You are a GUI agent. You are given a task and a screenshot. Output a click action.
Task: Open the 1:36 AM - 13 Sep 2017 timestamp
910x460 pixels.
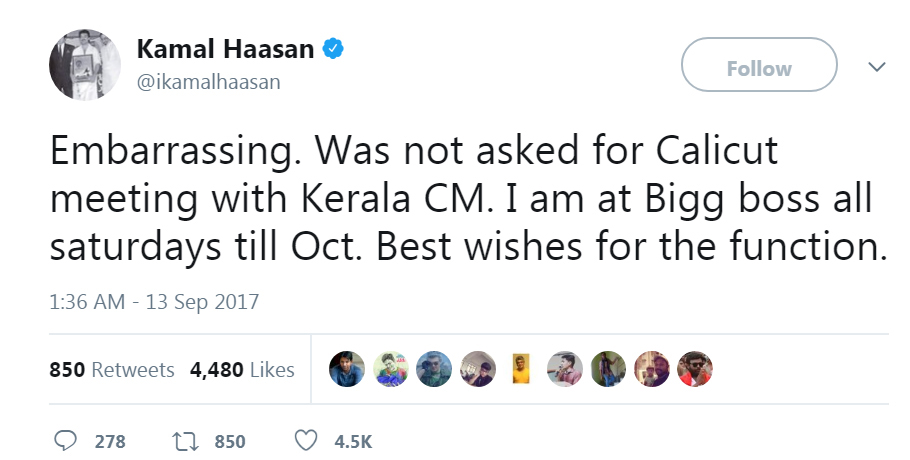(x=154, y=302)
